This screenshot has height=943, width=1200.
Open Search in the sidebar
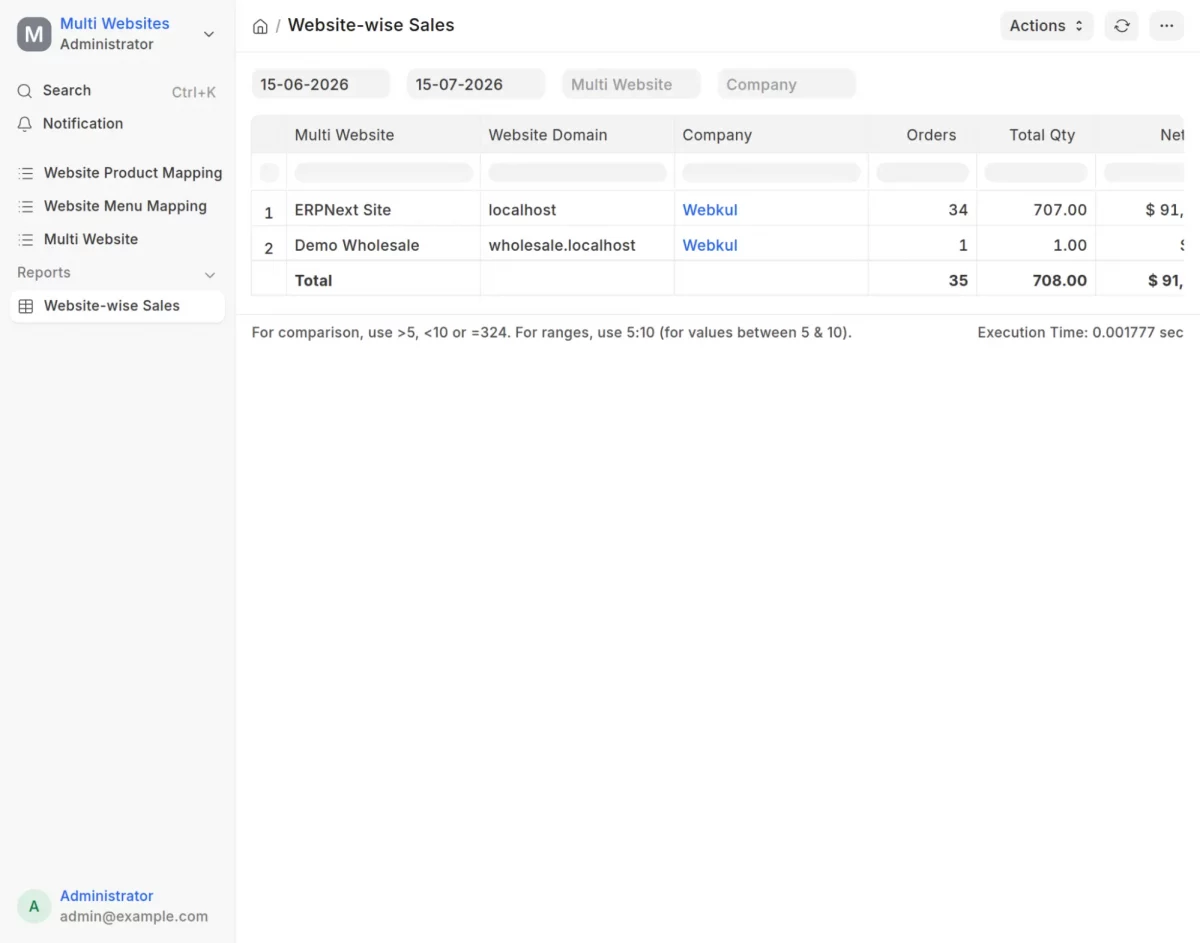click(118, 91)
